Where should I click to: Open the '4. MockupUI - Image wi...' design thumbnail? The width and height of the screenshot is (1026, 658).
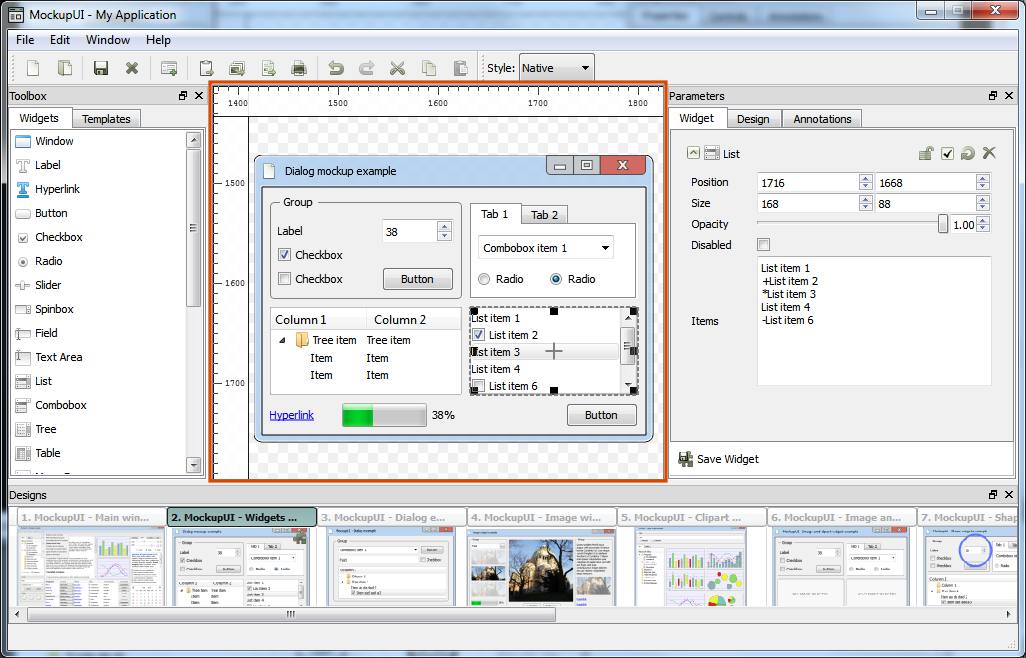click(x=542, y=556)
